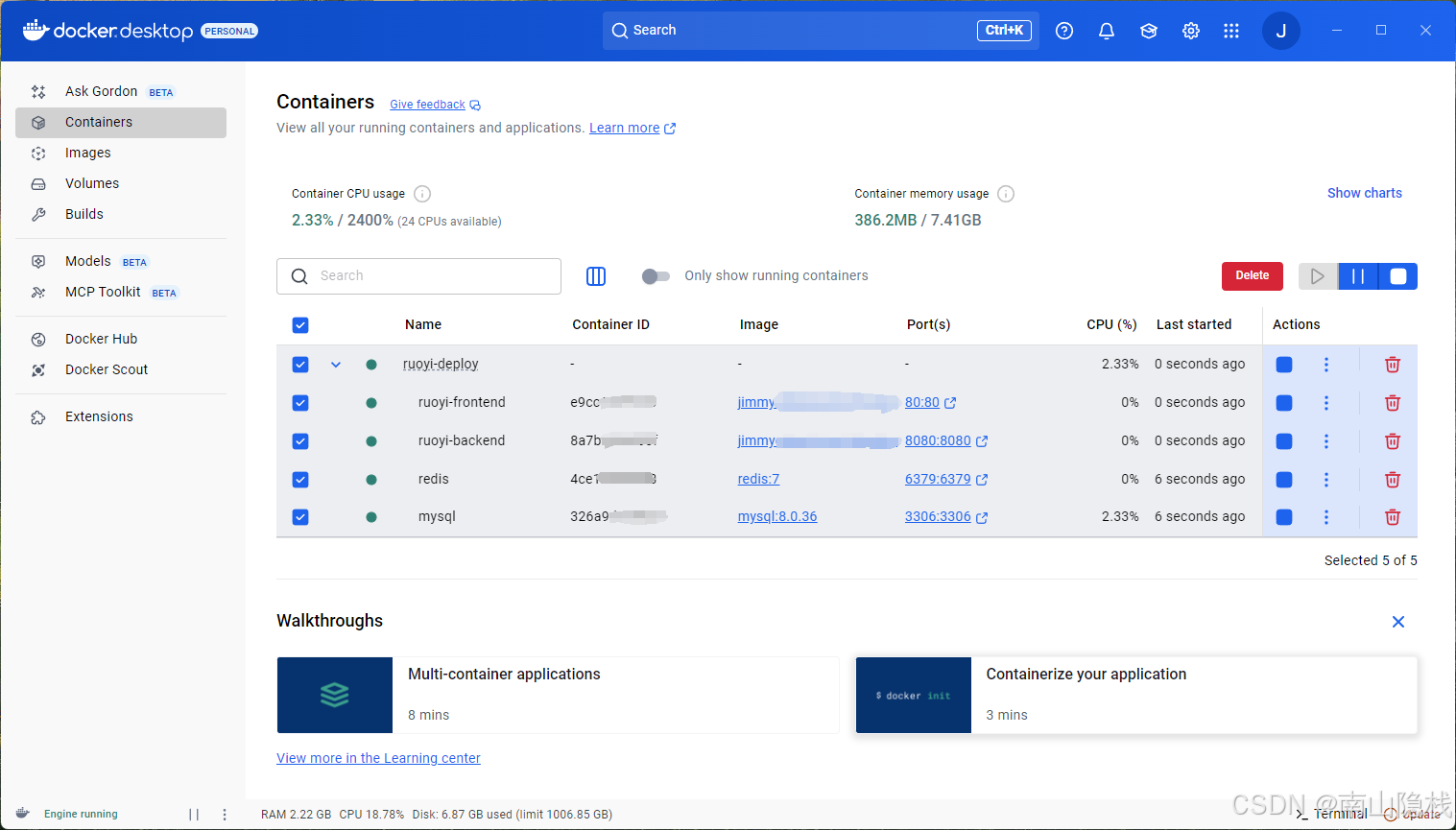This screenshot has width=1456, height=830.
Task: Enable Only show running containers toggle
Action: click(x=656, y=276)
